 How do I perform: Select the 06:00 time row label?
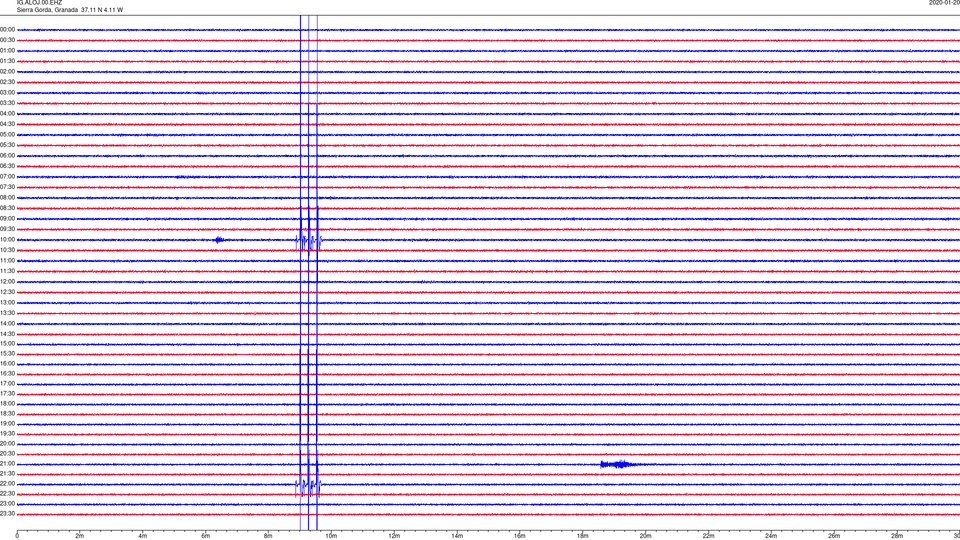(7, 156)
